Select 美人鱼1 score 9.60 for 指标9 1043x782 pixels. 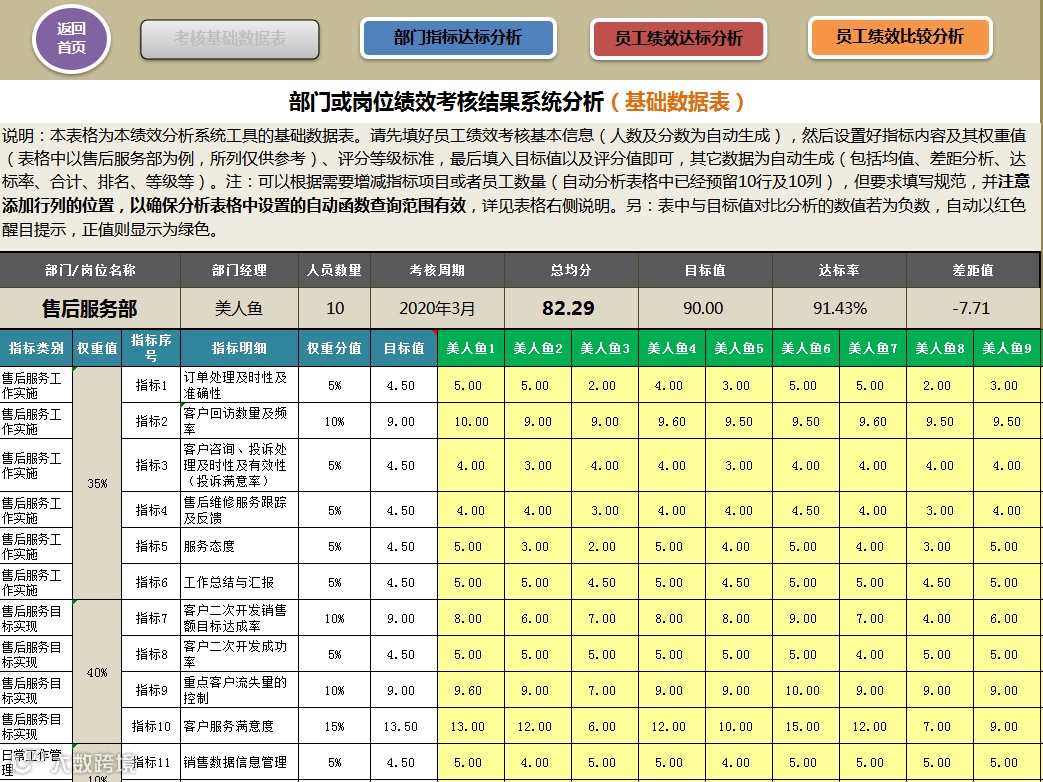click(471, 690)
